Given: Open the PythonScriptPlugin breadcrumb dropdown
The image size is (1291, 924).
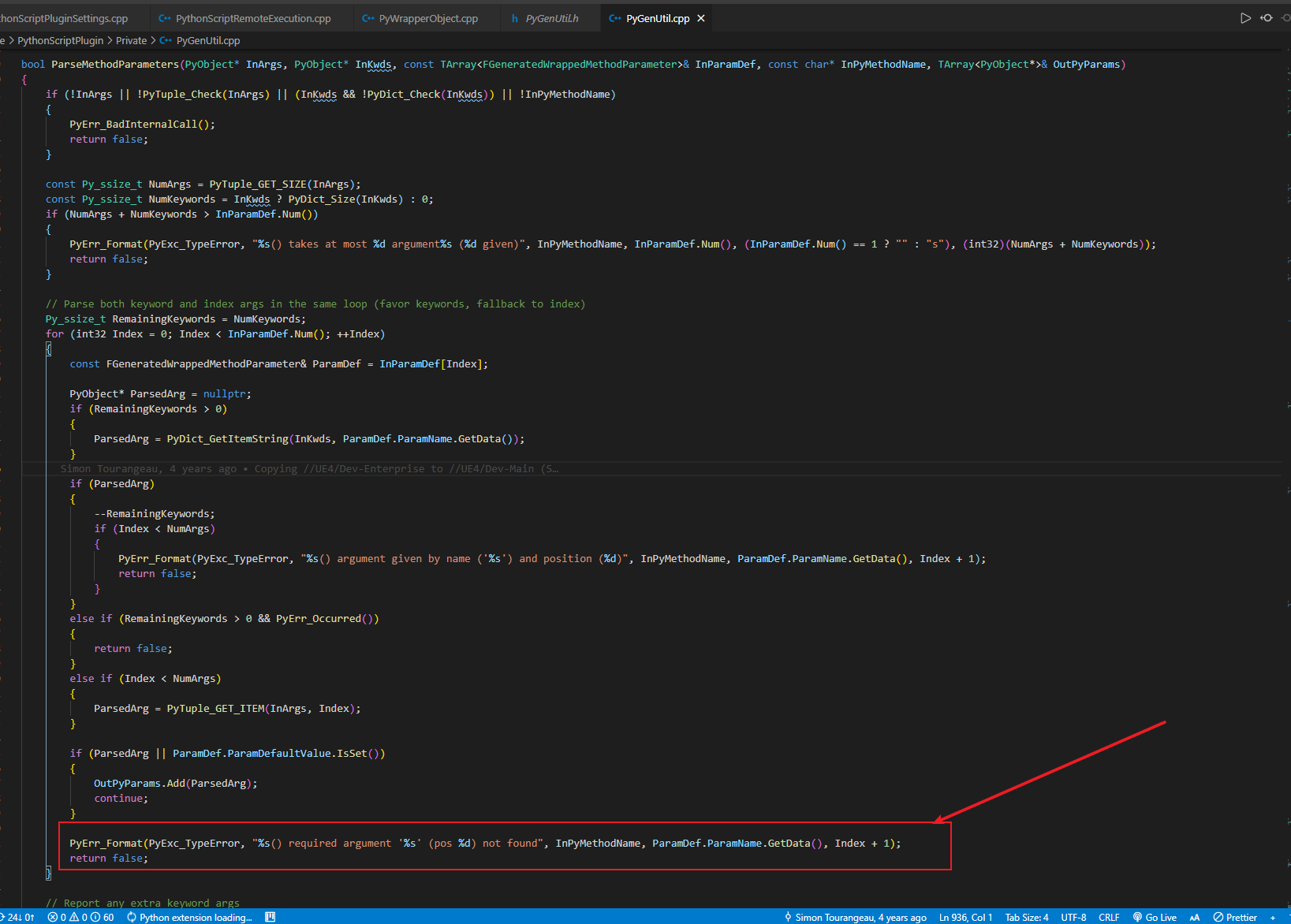Looking at the screenshot, I should click(59, 40).
